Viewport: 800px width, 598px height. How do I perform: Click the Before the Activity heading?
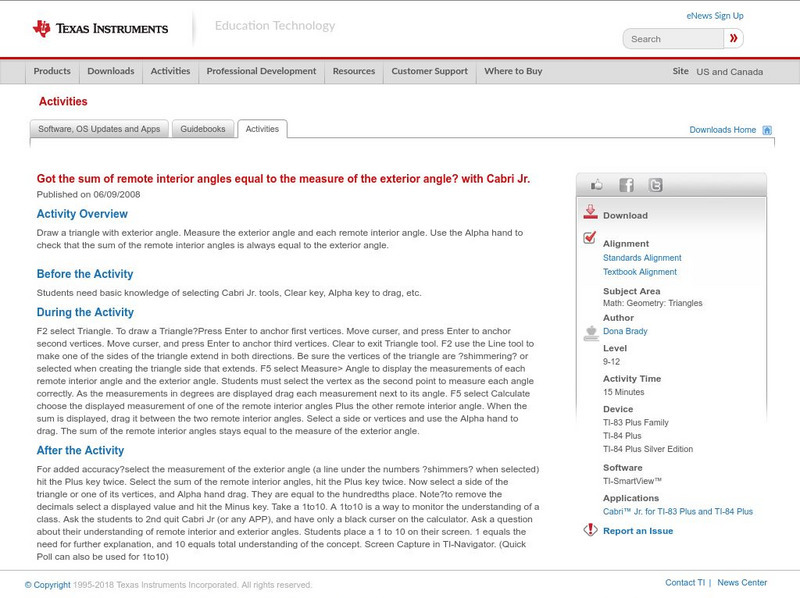(x=85, y=274)
